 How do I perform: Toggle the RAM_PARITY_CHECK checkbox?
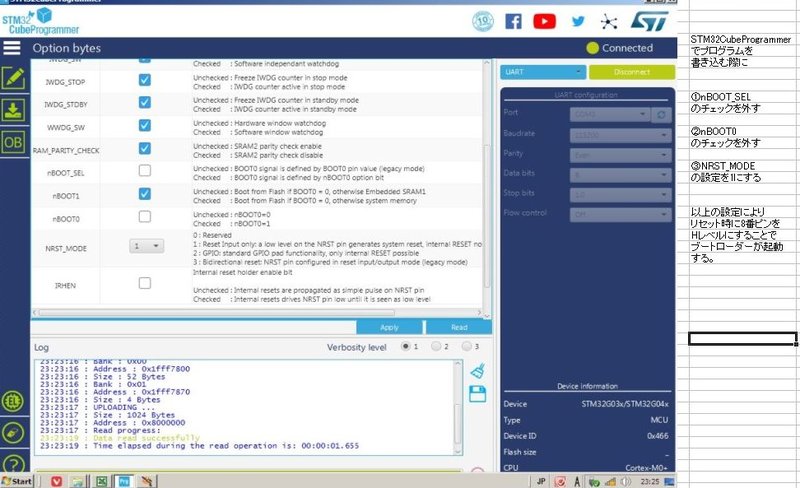click(145, 149)
